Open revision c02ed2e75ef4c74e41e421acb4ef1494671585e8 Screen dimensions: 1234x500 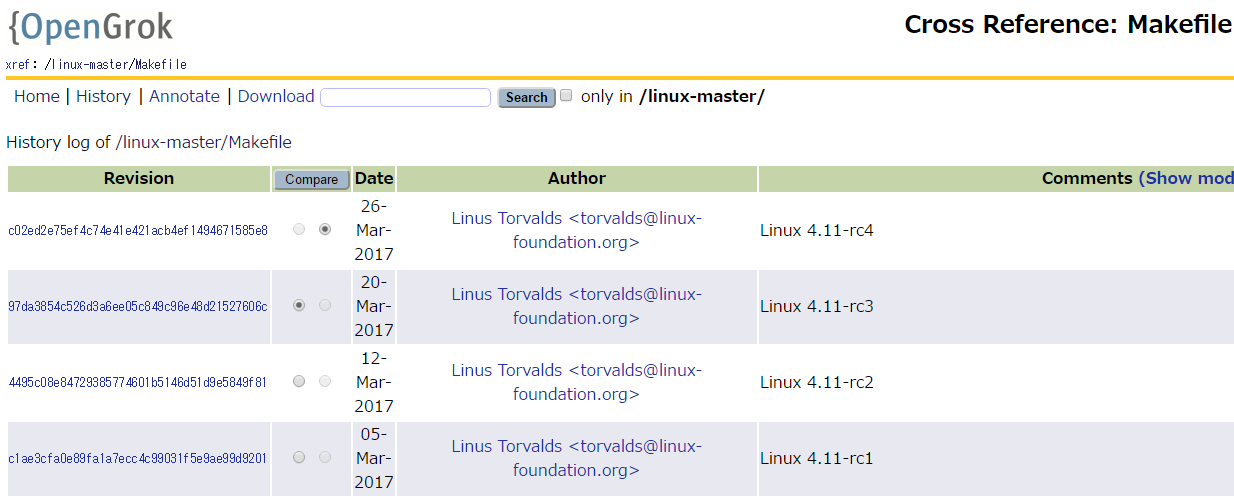tap(138, 230)
